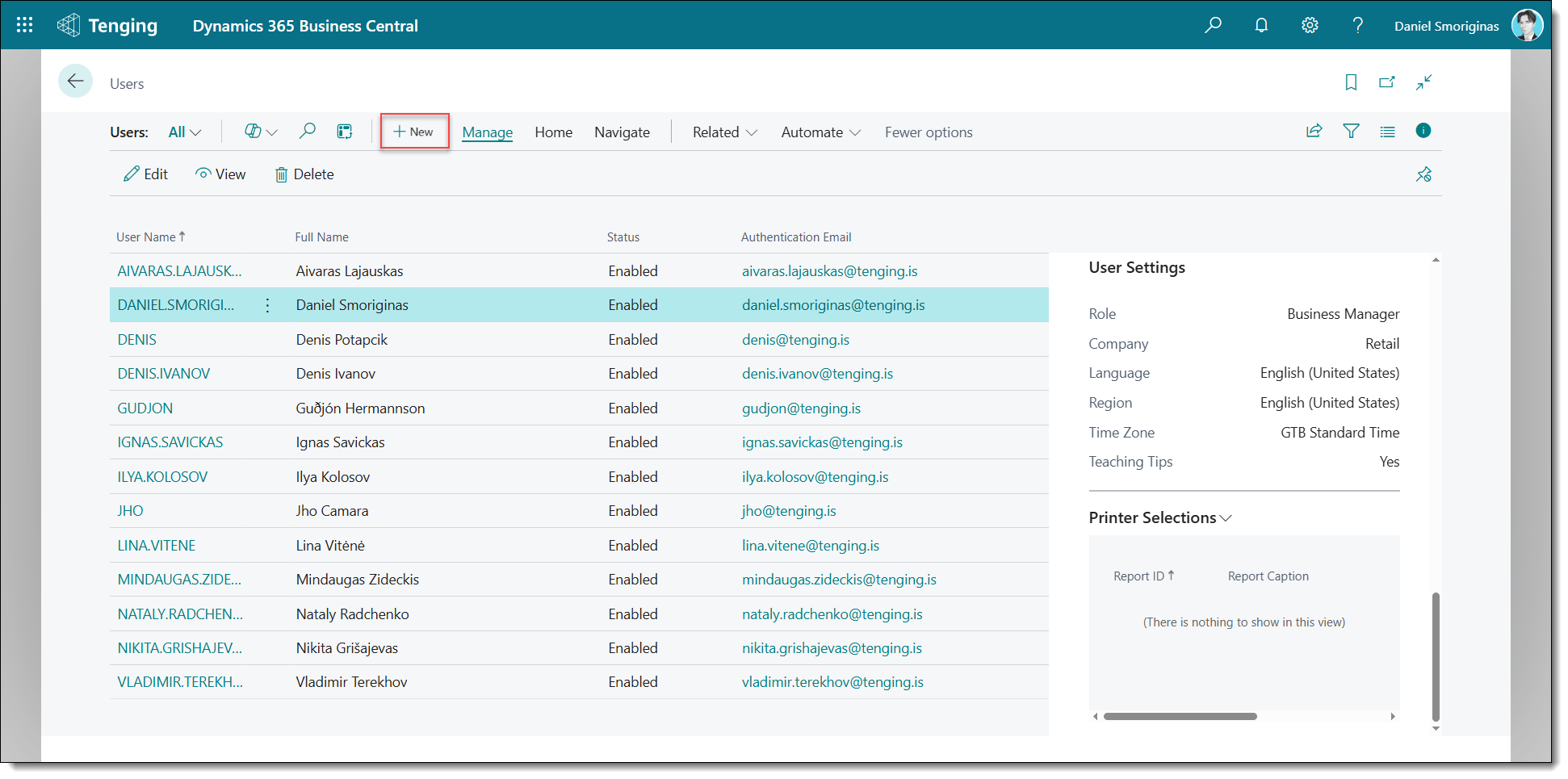The height and width of the screenshot is (779, 1568).
Task: Bookmark this Users page
Action: tap(1351, 82)
